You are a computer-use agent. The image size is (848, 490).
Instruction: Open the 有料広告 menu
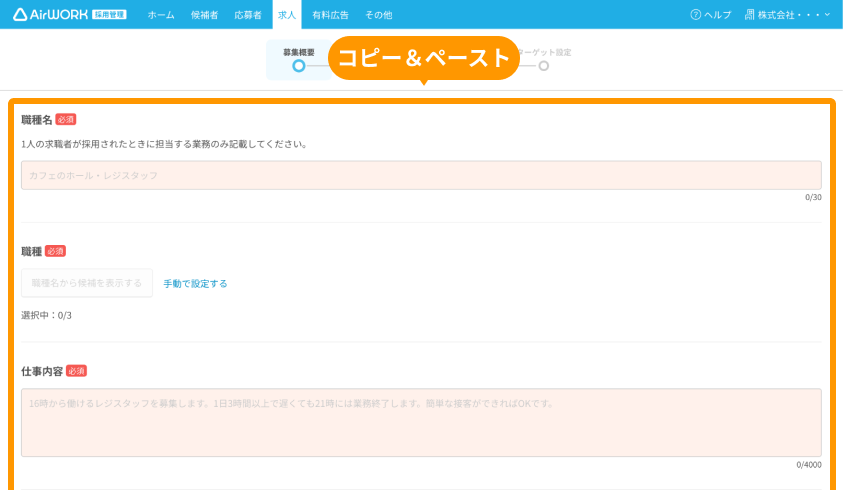click(x=330, y=15)
